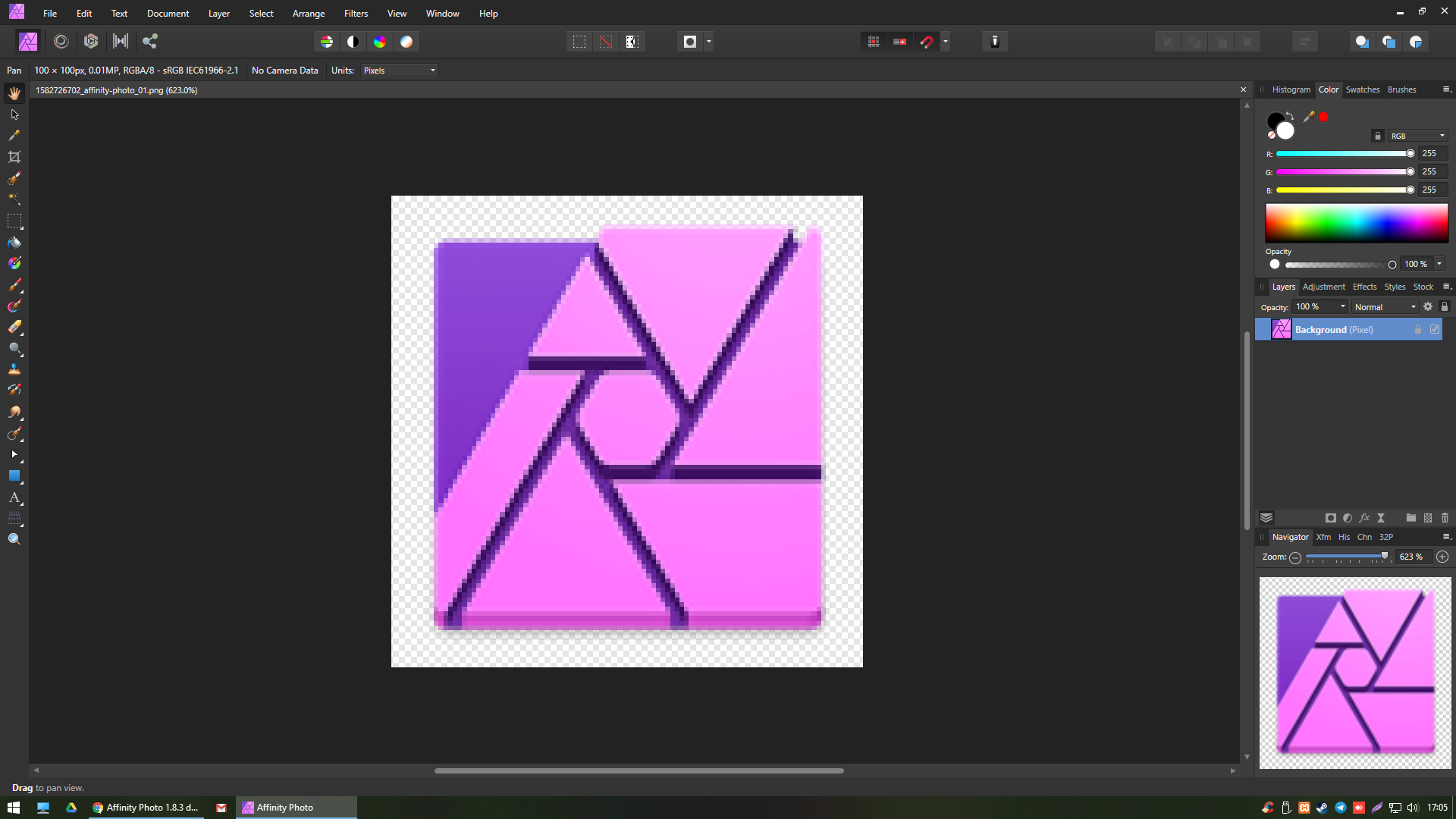Select the Flood Fill bucket tool
Viewport: 1456px width, 819px height.
14,243
